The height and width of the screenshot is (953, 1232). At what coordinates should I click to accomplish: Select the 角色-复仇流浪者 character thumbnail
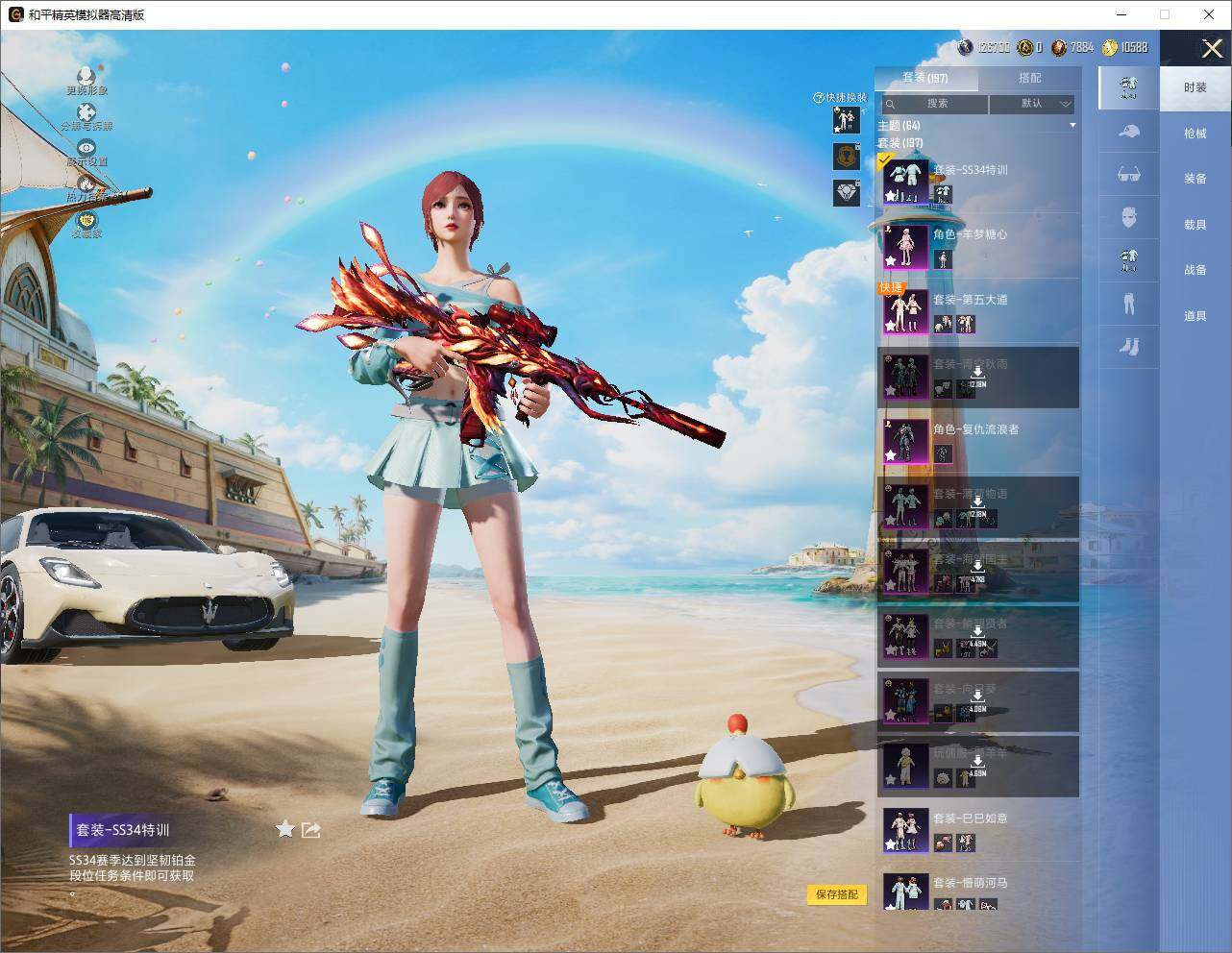tap(905, 441)
